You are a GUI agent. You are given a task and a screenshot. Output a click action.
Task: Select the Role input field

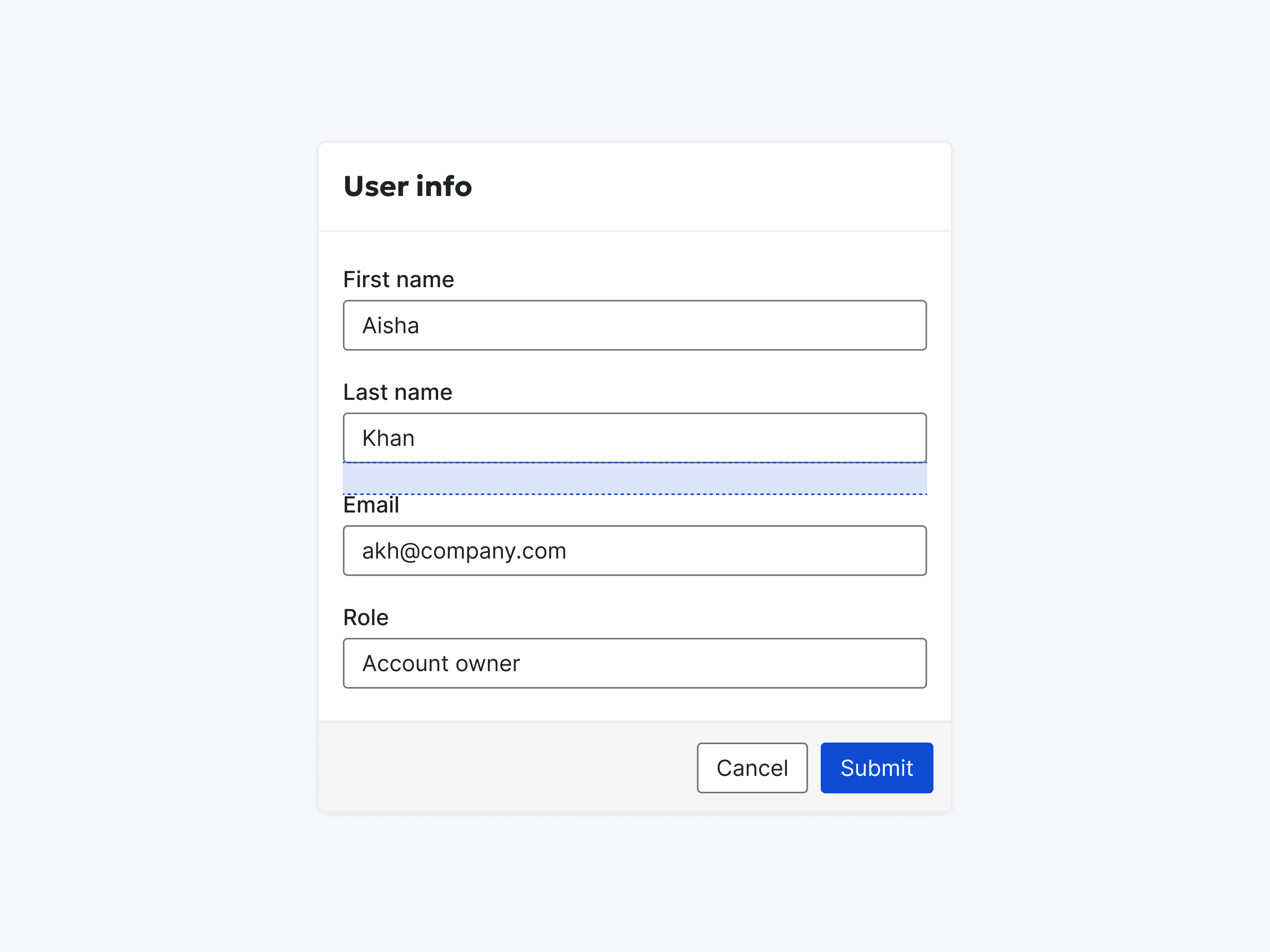coord(635,663)
